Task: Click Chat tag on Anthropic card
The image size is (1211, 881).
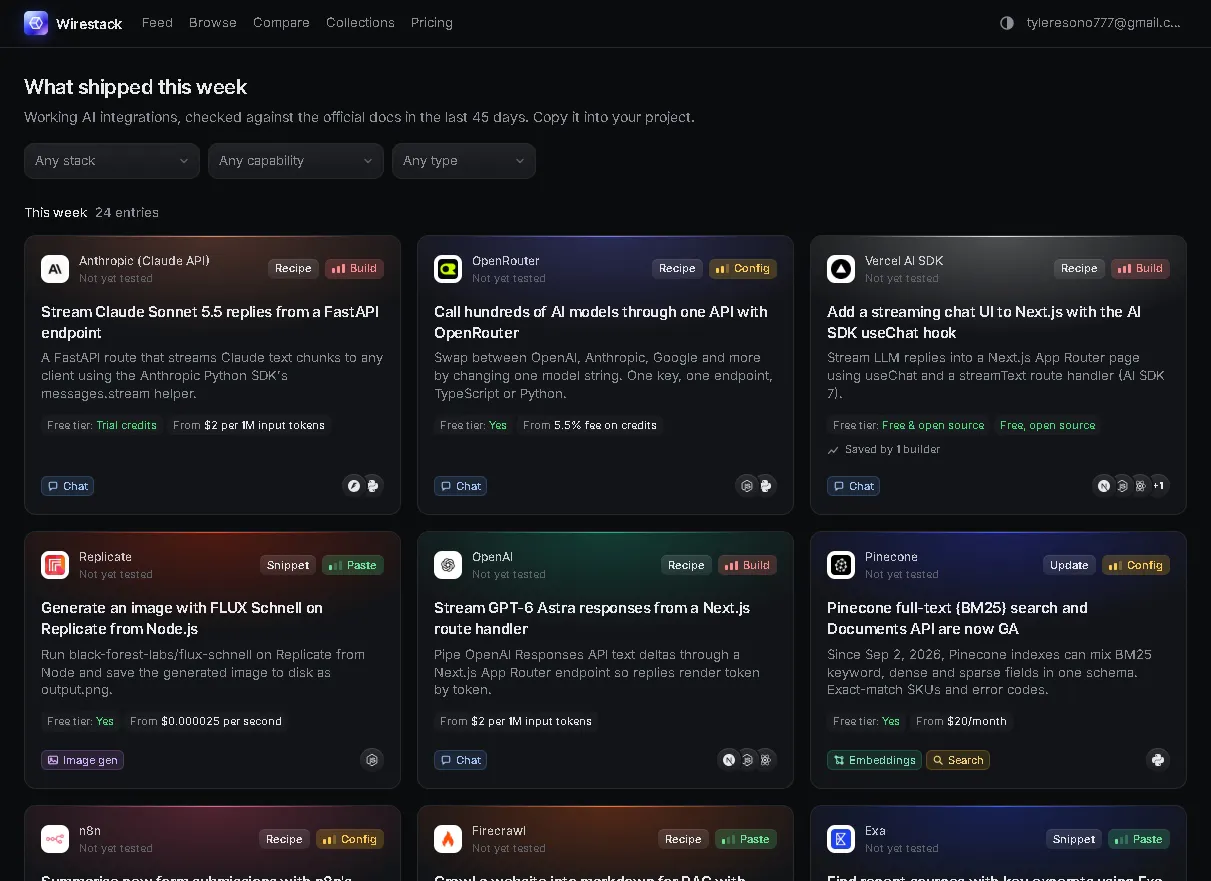Action: pos(67,486)
